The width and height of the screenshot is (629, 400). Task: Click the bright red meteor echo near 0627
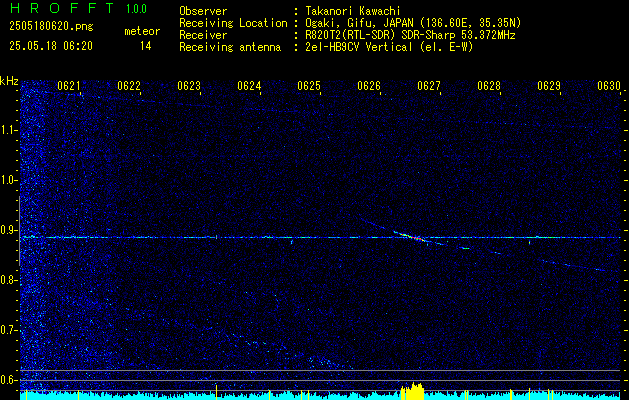(x=410, y=236)
